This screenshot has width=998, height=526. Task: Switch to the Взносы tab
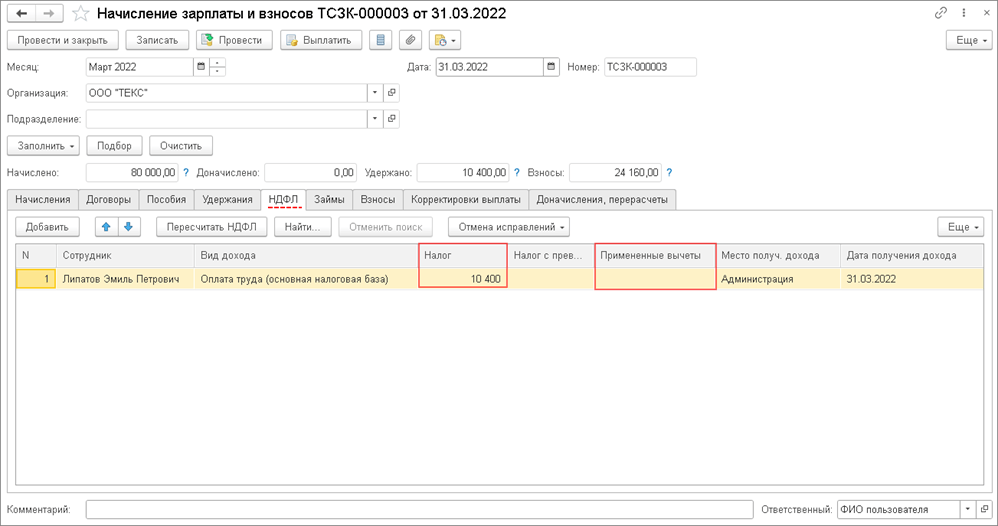click(377, 199)
